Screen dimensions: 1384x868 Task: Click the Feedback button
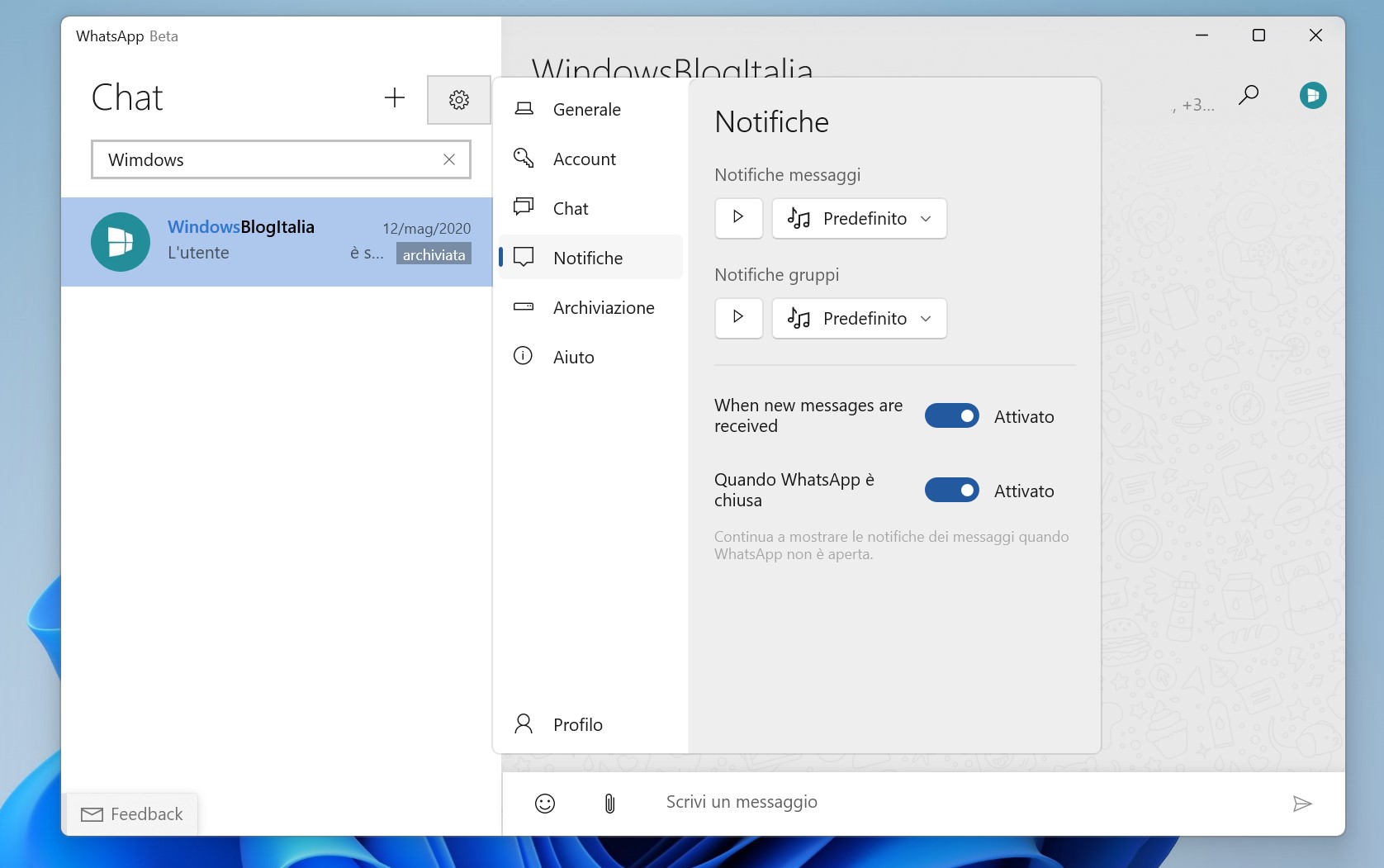[131, 814]
